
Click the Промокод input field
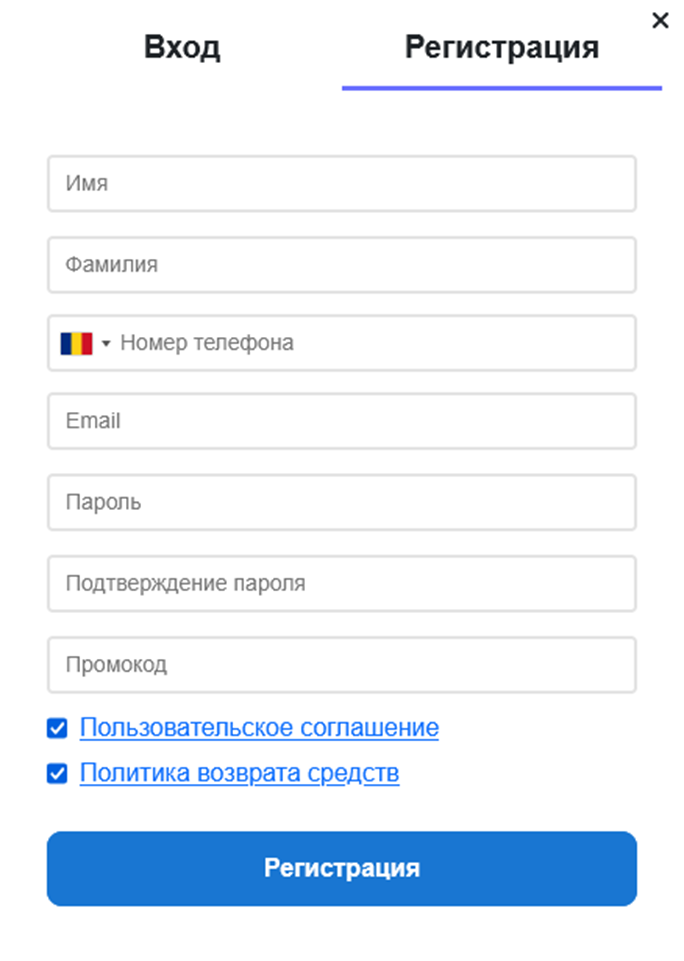(342, 664)
